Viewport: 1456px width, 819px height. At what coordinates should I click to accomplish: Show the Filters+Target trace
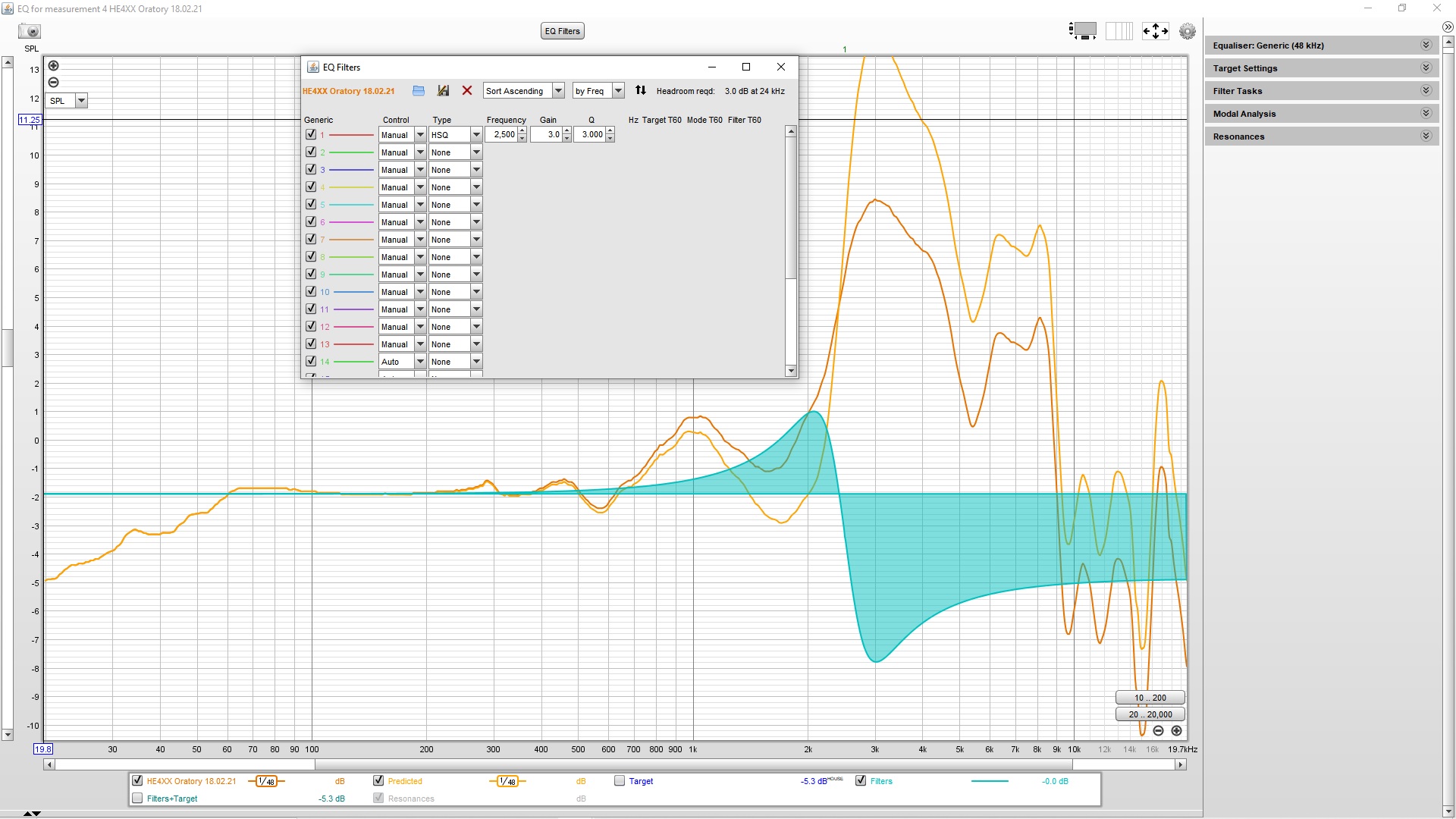click(137, 798)
